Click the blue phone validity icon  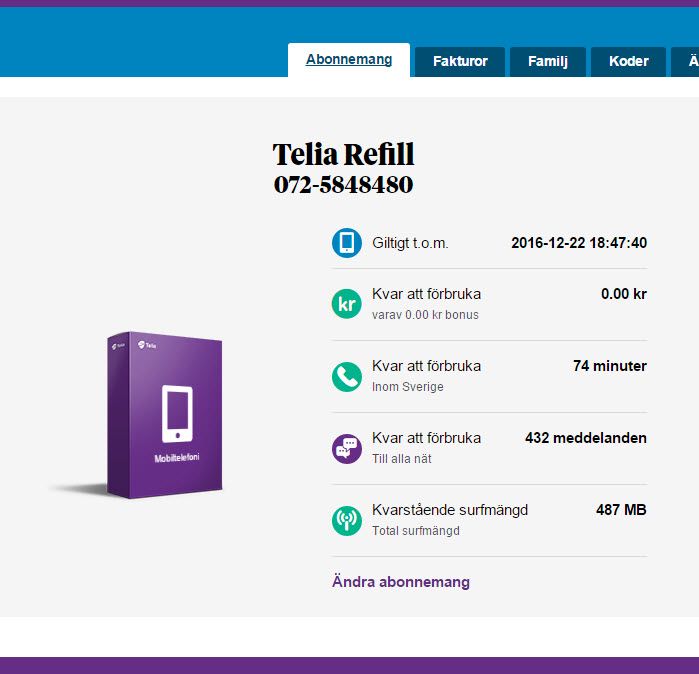(347, 243)
